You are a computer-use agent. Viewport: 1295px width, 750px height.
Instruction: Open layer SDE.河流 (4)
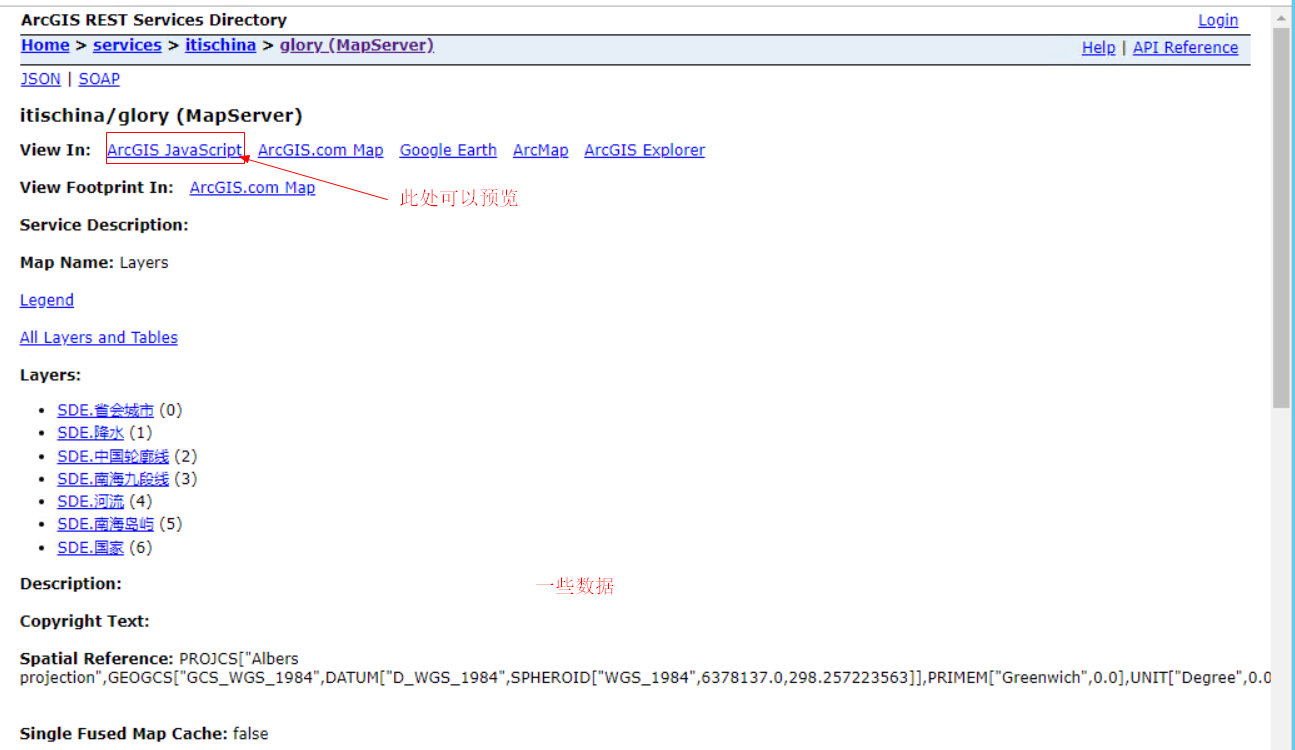[91, 501]
